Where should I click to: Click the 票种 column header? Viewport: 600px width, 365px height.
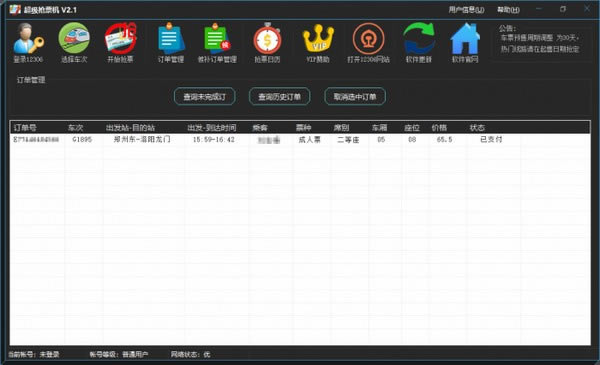pyautogui.click(x=303, y=127)
